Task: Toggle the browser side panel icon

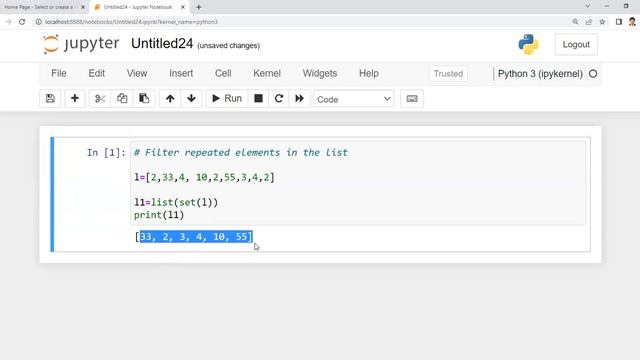Action: coord(619,22)
